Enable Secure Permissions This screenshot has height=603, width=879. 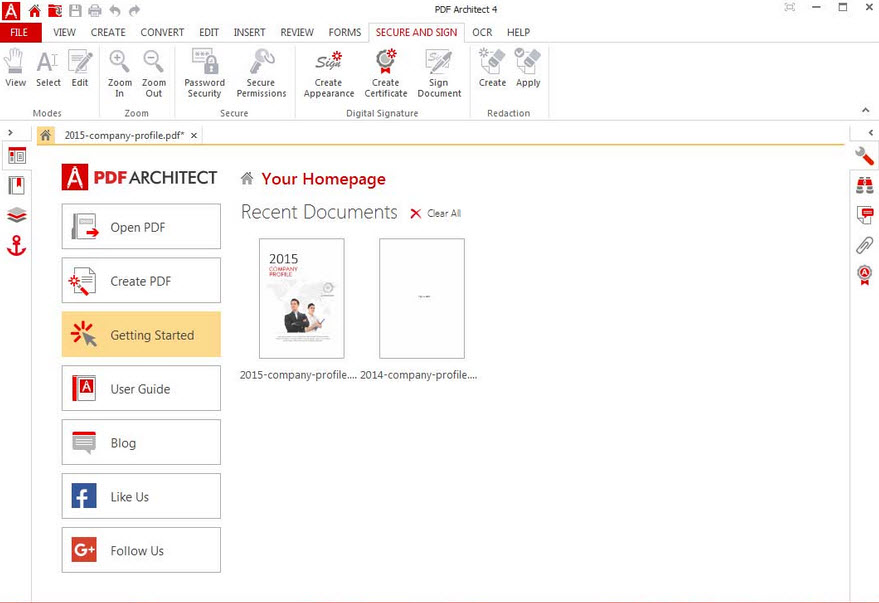tap(261, 72)
